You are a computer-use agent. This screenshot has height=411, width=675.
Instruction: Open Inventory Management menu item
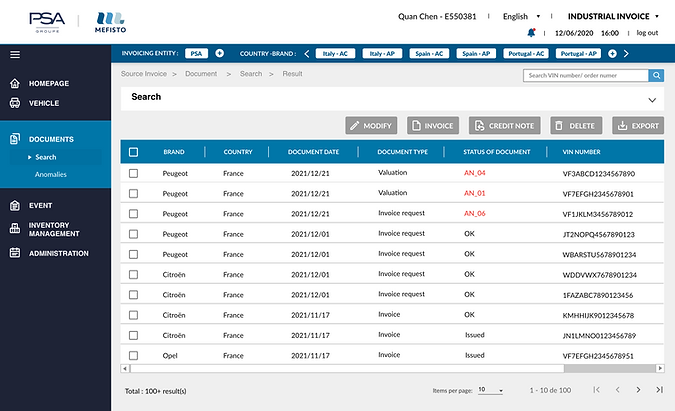pyautogui.click(x=54, y=229)
